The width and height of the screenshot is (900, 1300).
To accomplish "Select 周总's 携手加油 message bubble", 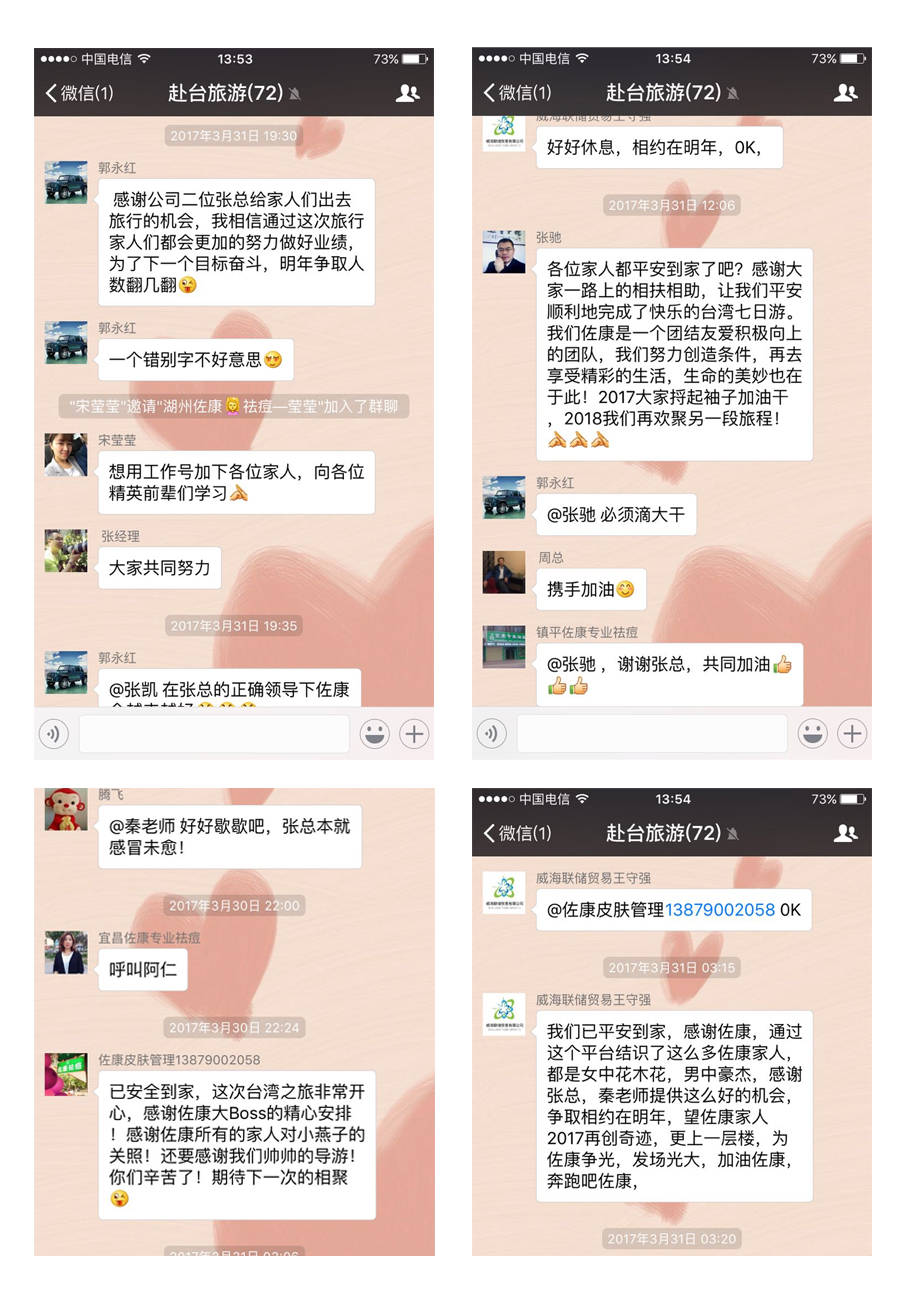I will pos(590,589).
